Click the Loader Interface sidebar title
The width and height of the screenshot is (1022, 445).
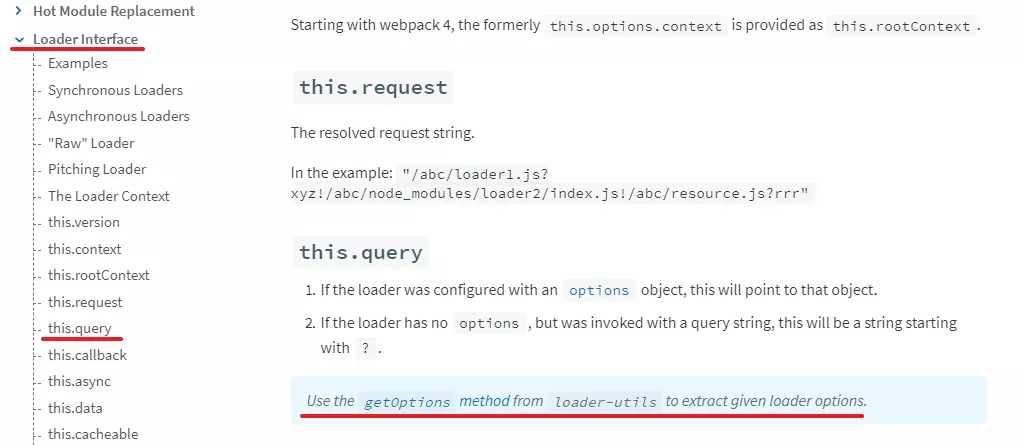(85, 40)
